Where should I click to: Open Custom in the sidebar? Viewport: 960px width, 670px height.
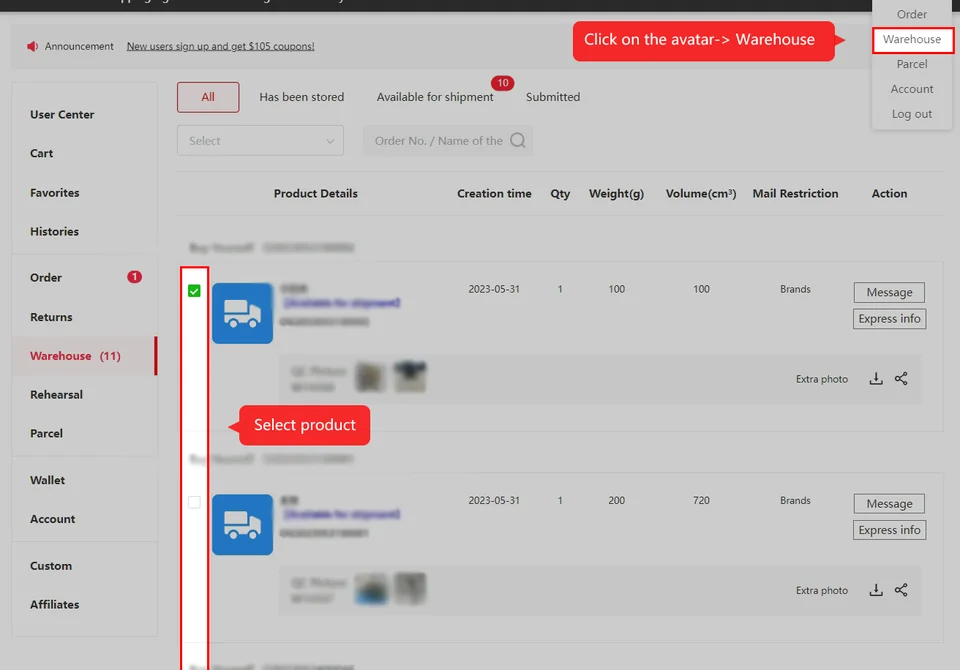(x=51, y=566)
